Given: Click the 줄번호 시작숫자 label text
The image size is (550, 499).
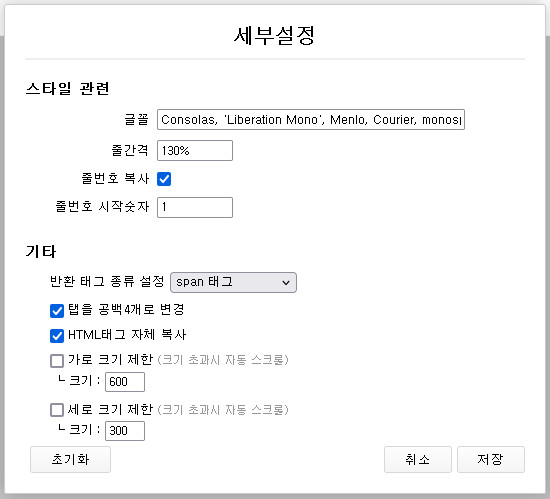Looking at the screenshot, I should 102,206.
